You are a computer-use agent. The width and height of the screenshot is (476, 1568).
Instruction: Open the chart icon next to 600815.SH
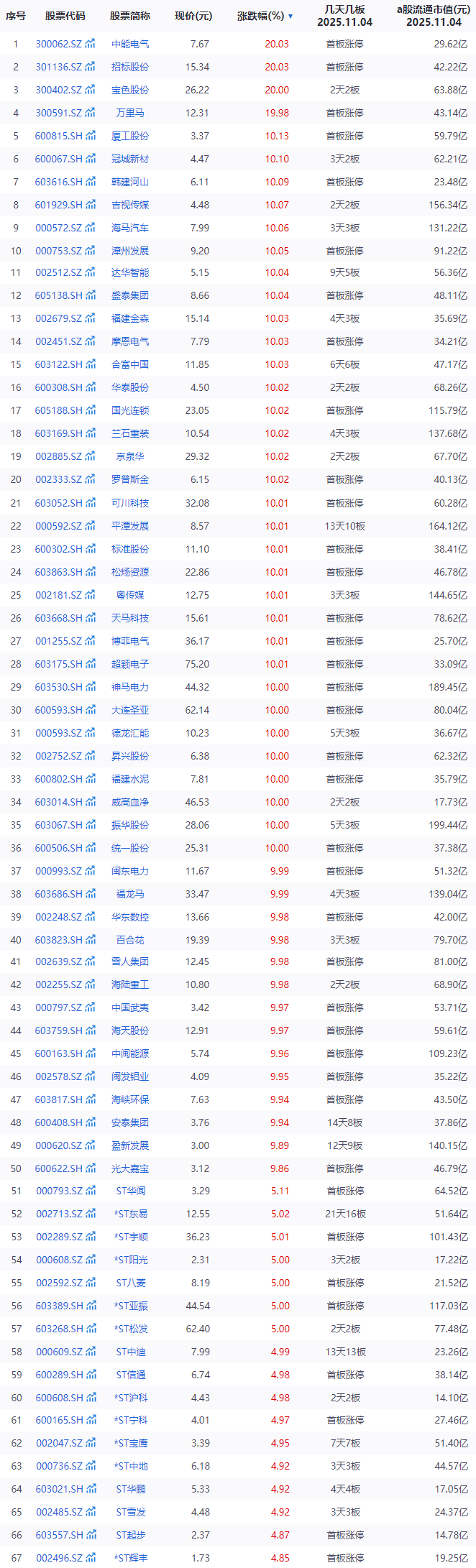(91, 136)
